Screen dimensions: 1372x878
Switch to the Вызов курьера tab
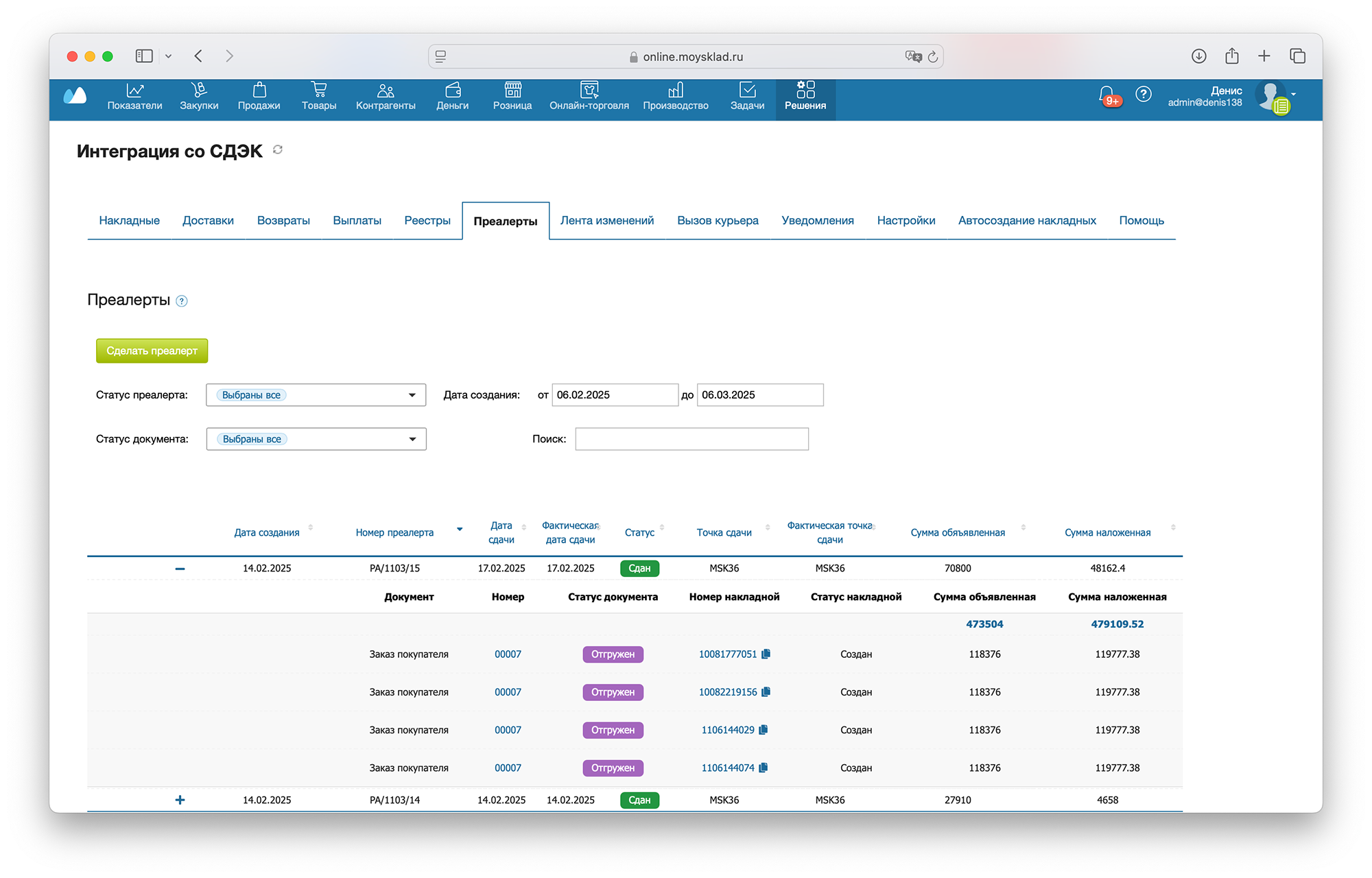tap(718, 220)
